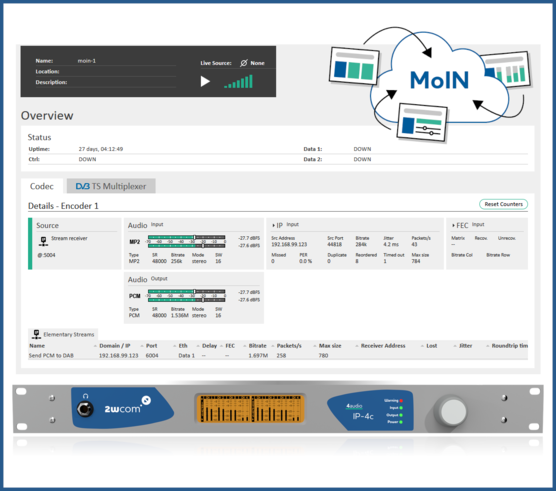Image resolution: width=556 pixels, height=491 pixels.
Task: Sort by Port column header
Action: 151,346
